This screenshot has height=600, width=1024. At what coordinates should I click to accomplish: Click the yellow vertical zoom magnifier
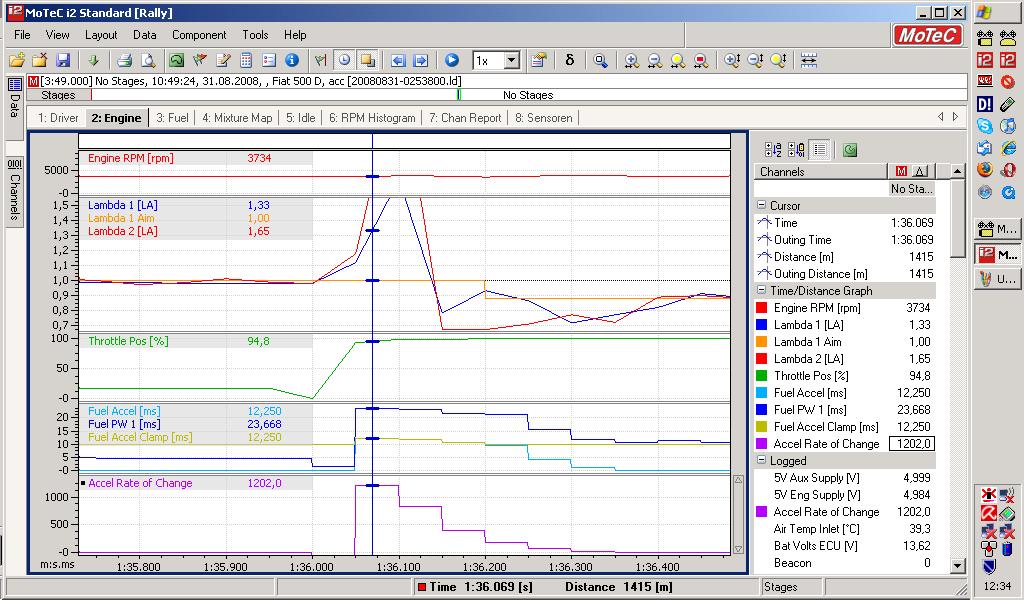[x=778, y=61]
